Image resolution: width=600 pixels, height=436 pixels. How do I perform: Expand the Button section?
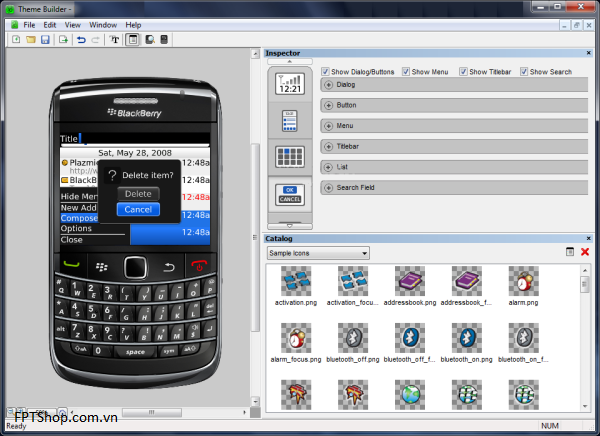click(328, 105)
